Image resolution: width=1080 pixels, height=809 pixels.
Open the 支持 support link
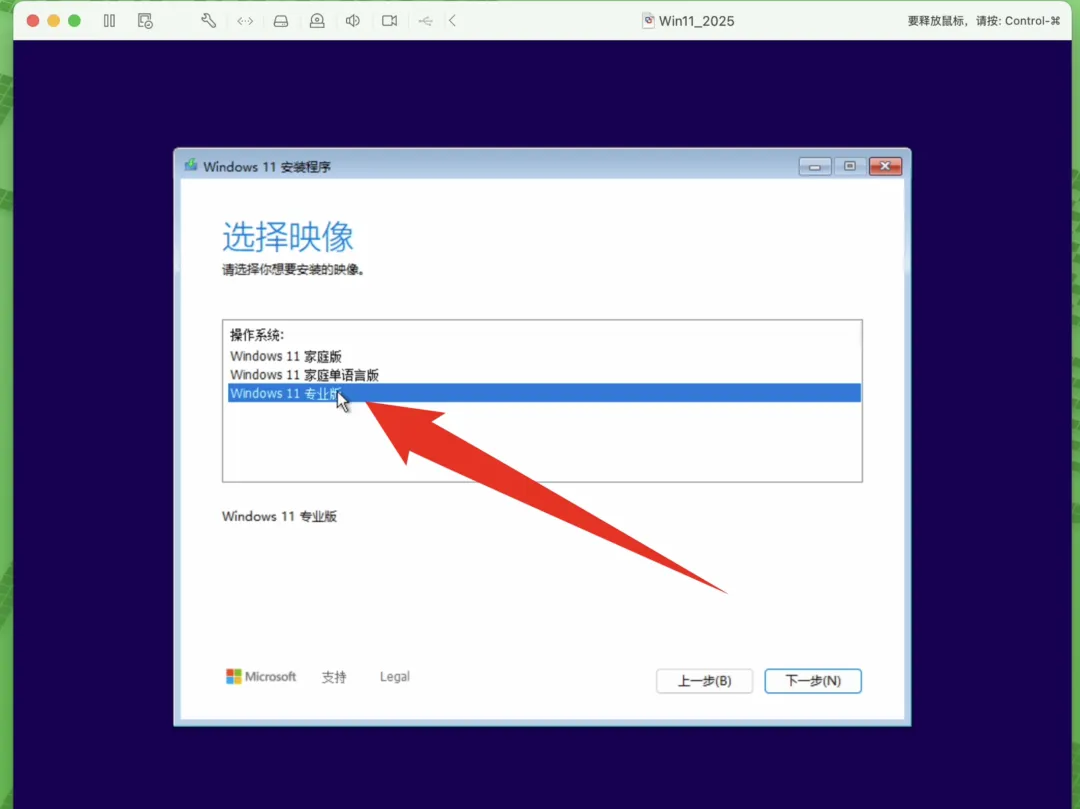tap(334, 677)
